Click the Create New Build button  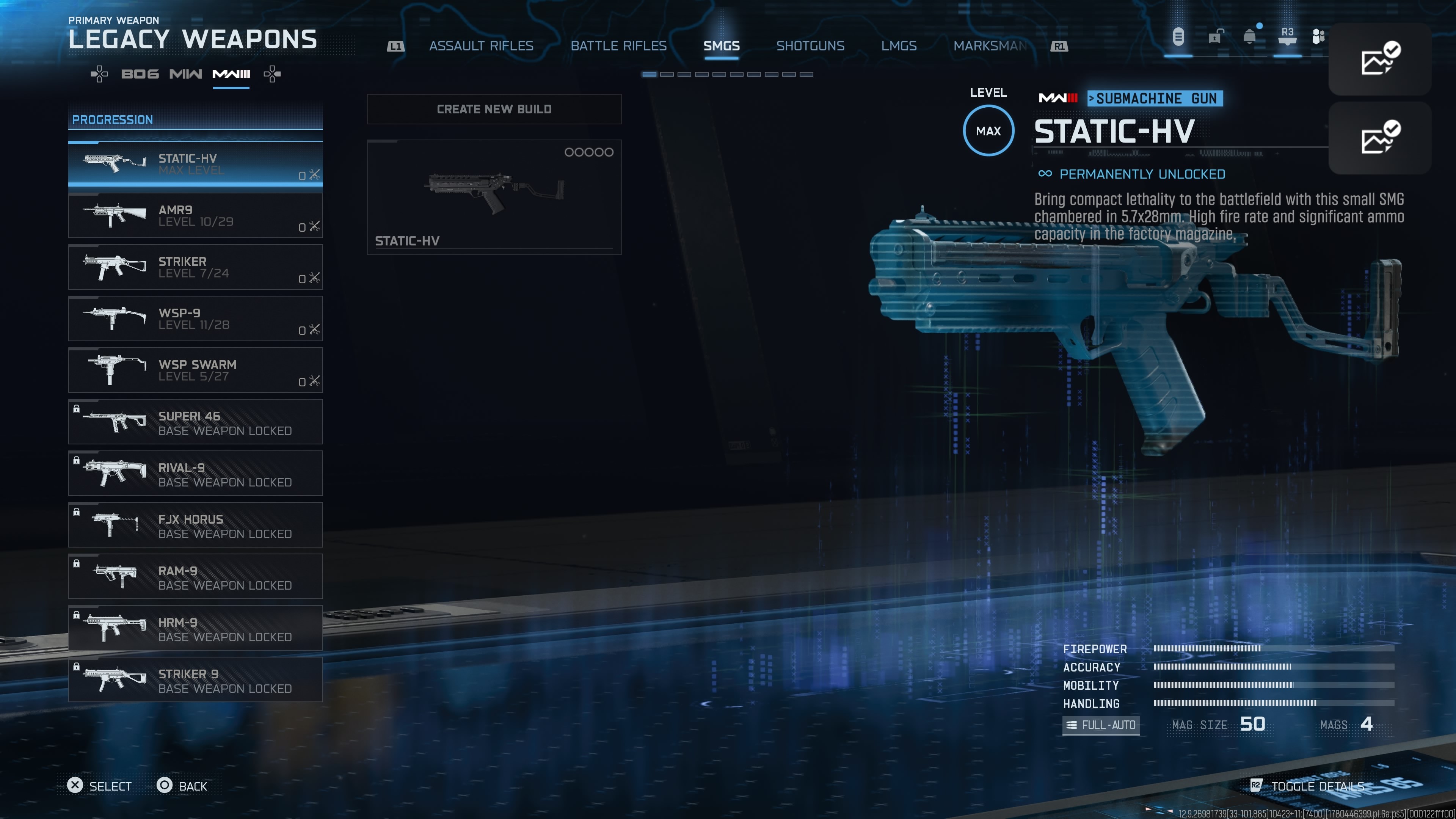tap(494, 109)
